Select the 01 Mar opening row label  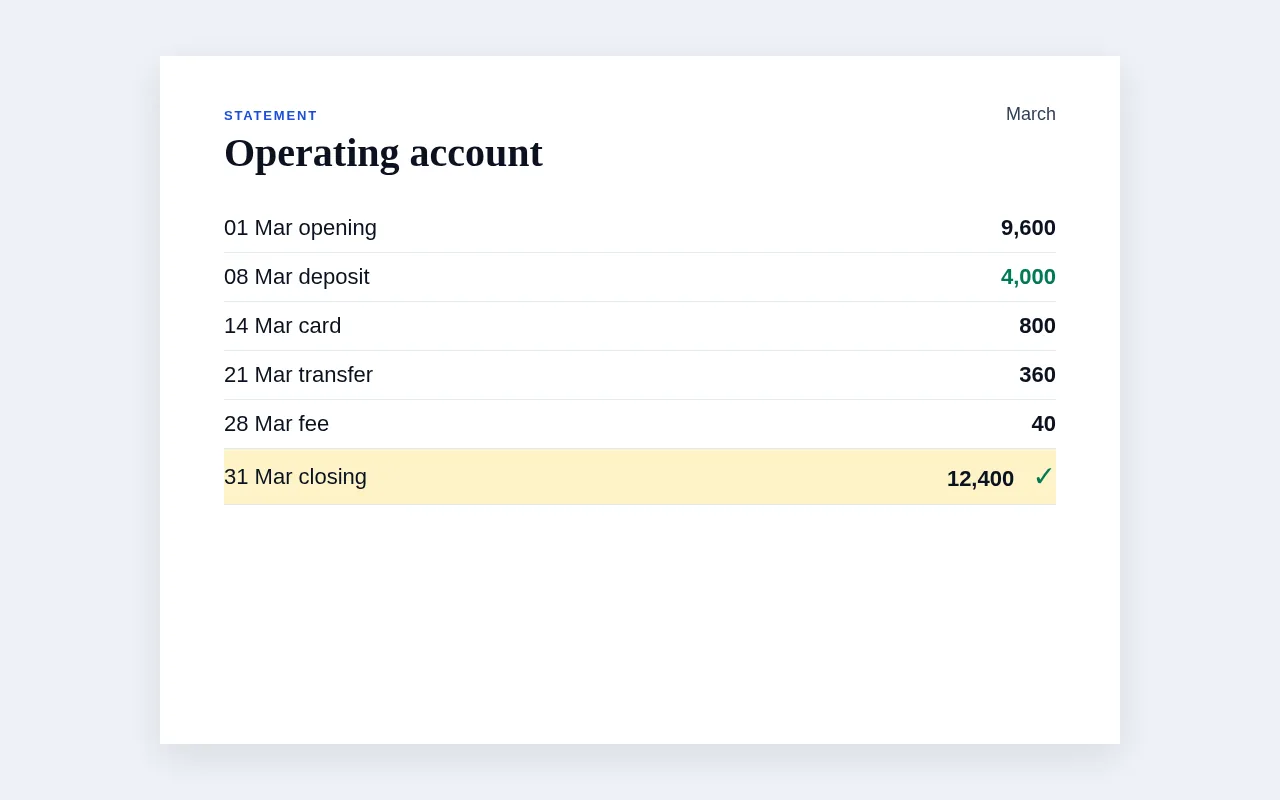pyautogui.click(x=300, y=228)
